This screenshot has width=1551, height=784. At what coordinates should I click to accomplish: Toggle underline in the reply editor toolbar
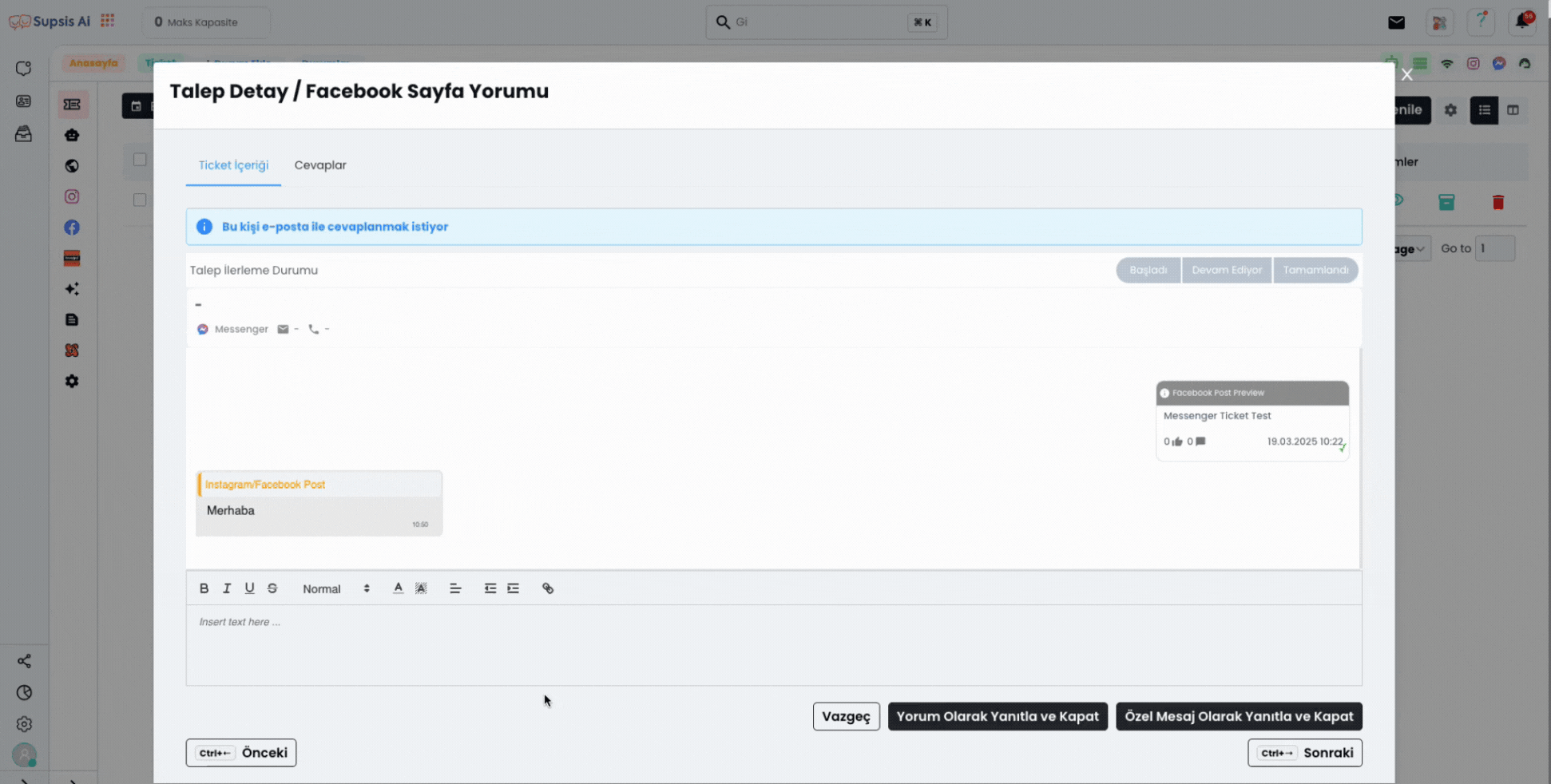pyautogui.click(x=249, y=588)
